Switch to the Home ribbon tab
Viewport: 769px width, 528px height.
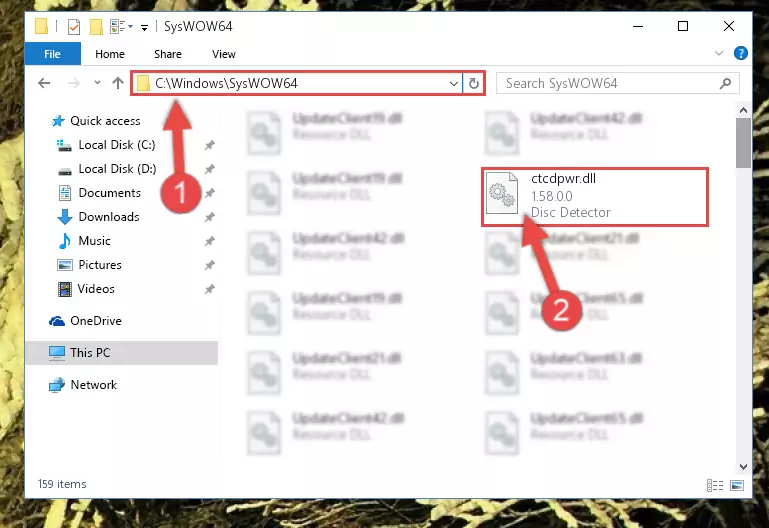click(110, 54)
